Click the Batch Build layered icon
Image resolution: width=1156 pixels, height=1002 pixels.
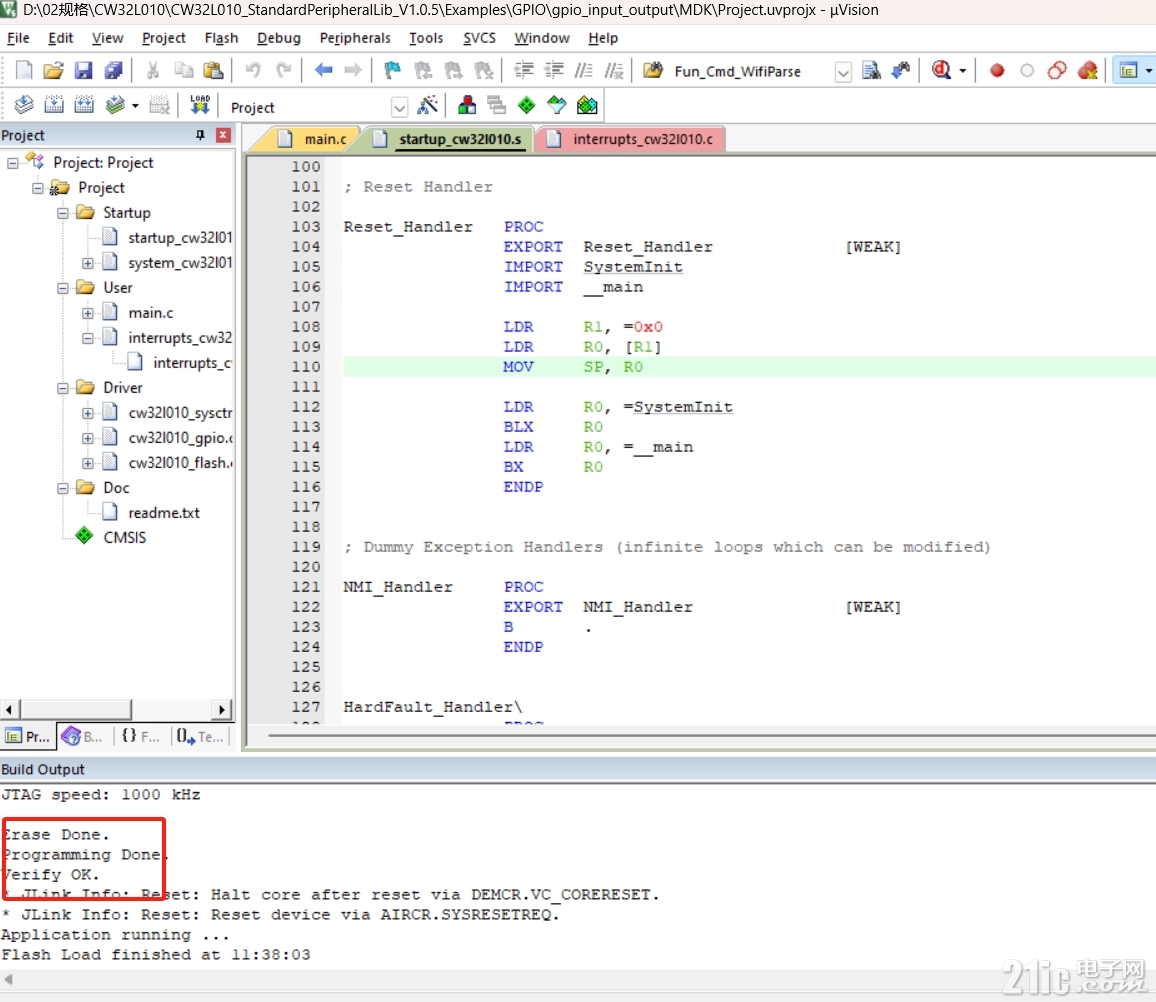coord(114,105)
